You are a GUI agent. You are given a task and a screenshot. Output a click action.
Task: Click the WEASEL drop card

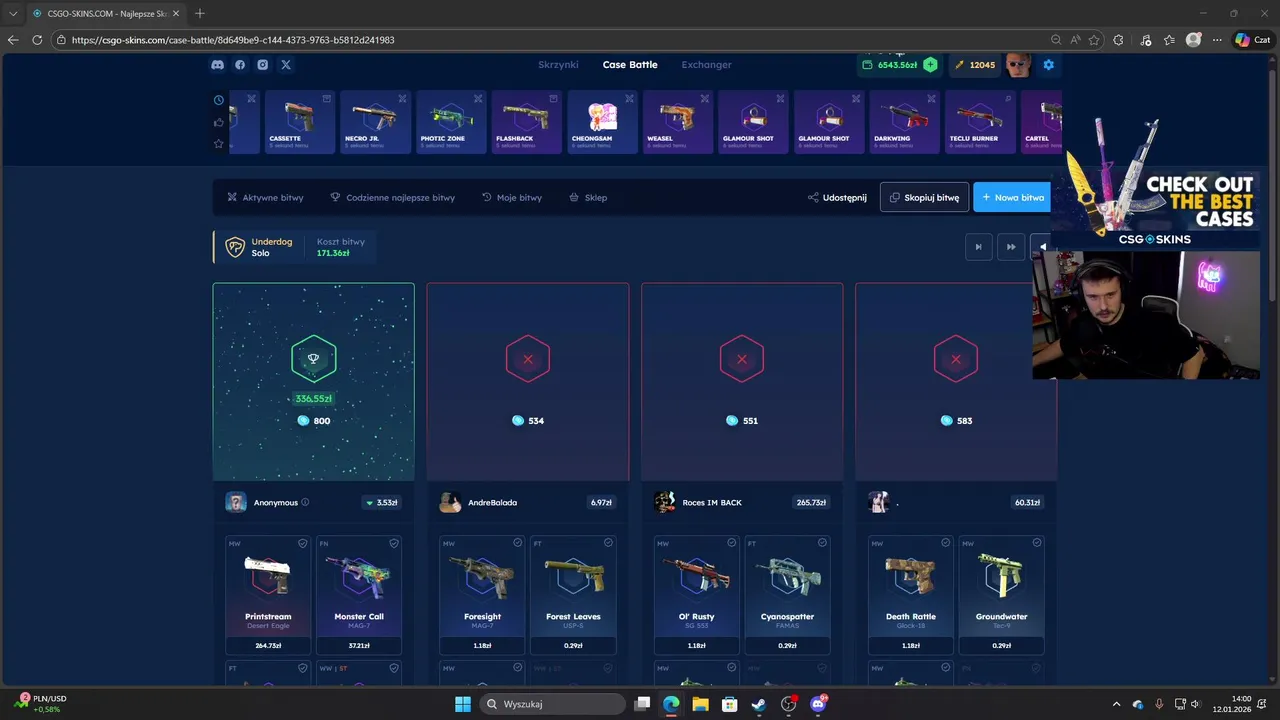click(678, 122)
